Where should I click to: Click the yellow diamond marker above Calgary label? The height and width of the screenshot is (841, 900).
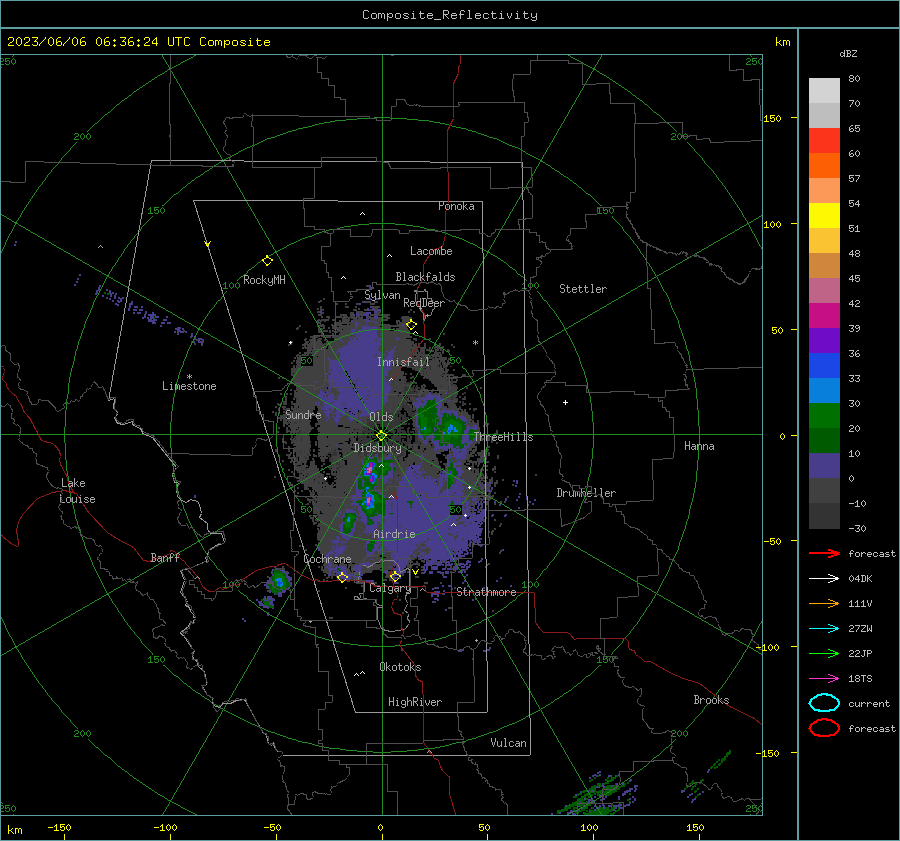(395, 576)
